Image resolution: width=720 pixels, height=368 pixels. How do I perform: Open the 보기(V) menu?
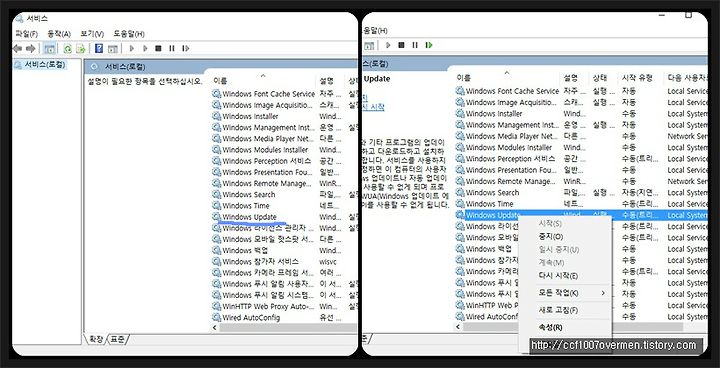click(x=92, y=34)
